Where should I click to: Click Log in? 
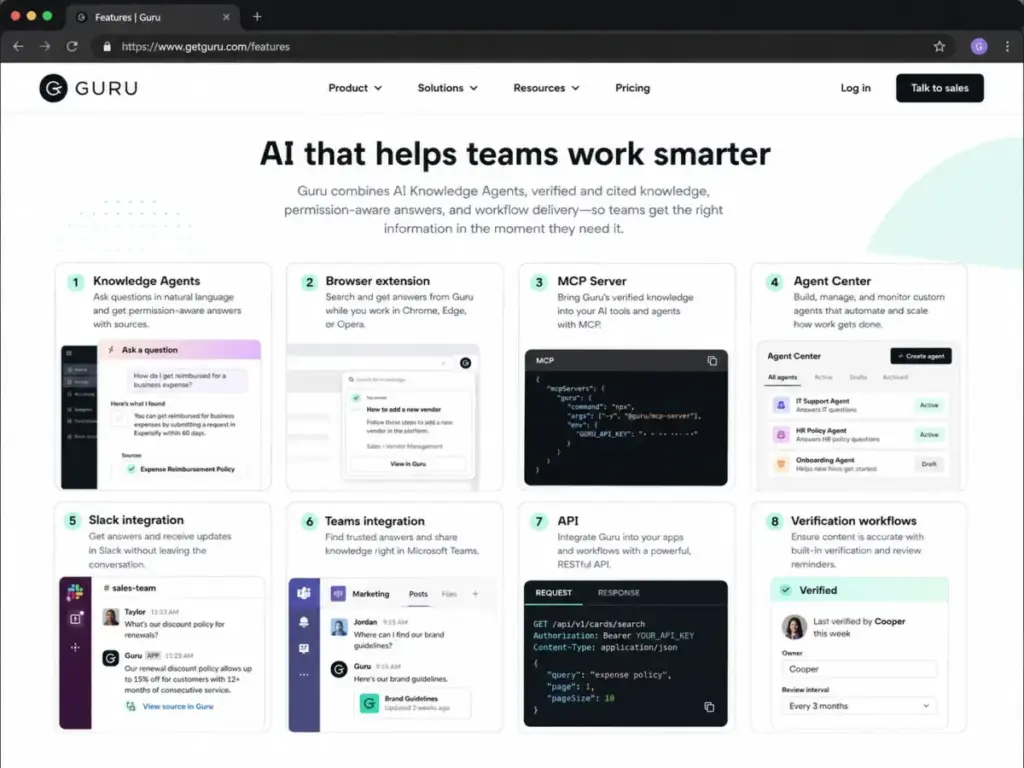click(x=855, y=88)
